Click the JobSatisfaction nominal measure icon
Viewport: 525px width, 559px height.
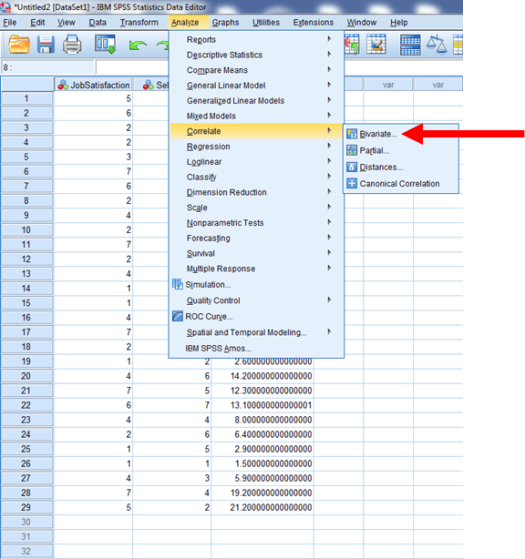pos(63,85)
